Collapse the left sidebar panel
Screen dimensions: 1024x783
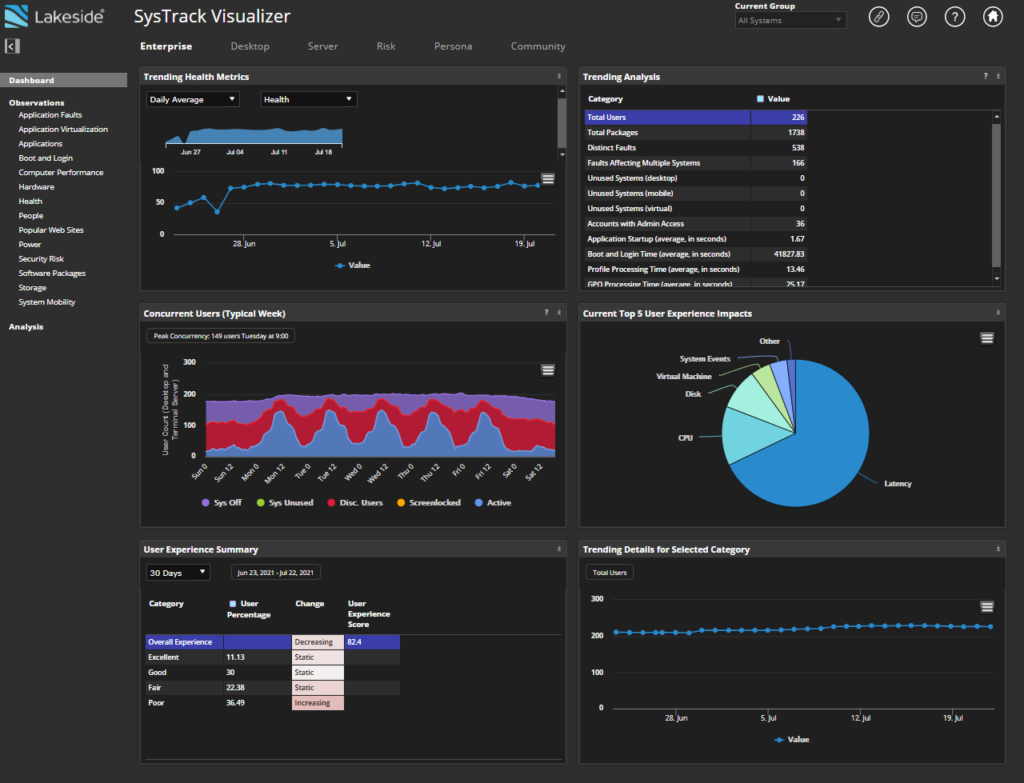12,46
